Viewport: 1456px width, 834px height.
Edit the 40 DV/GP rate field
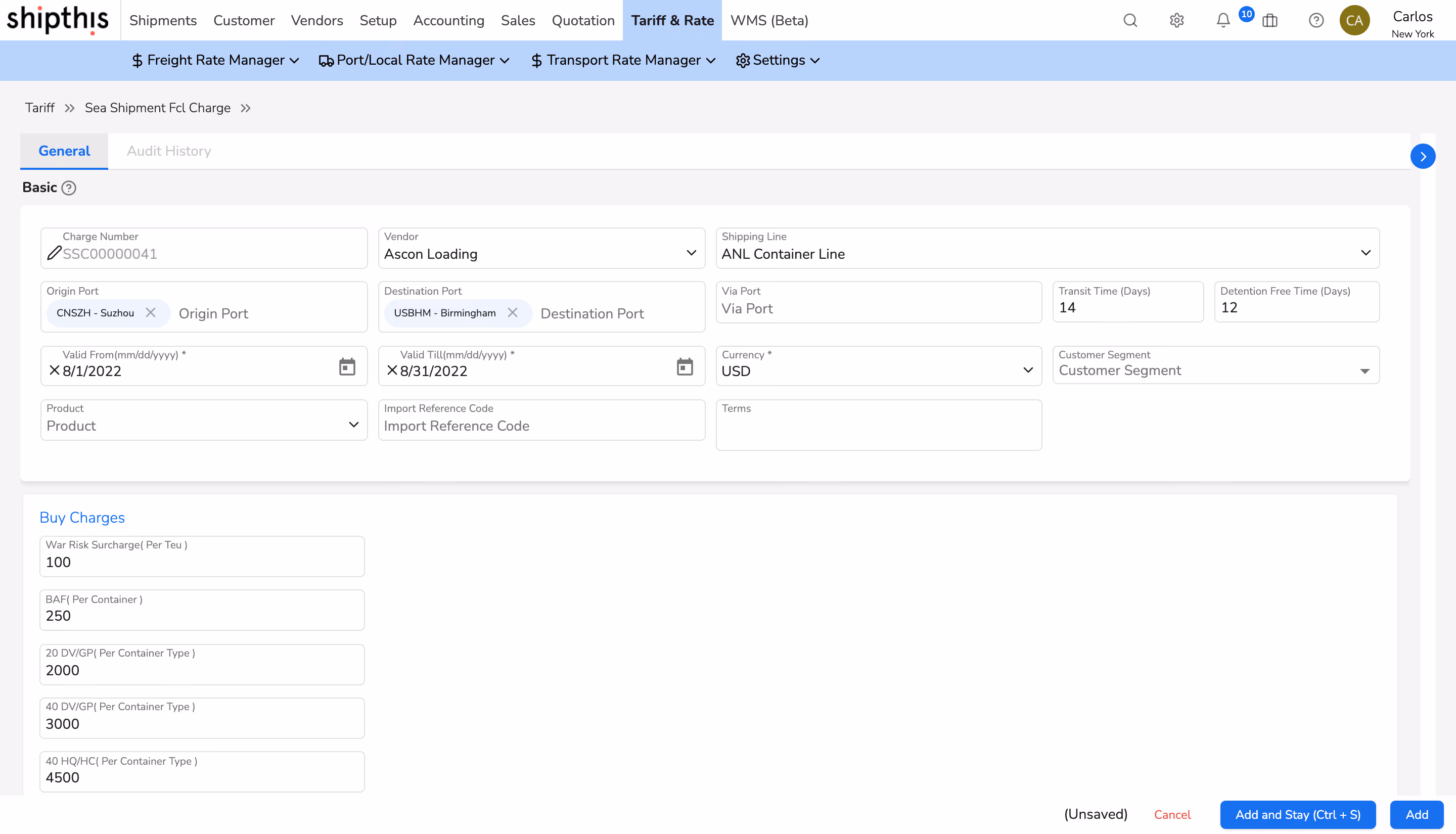pos(202,718)
